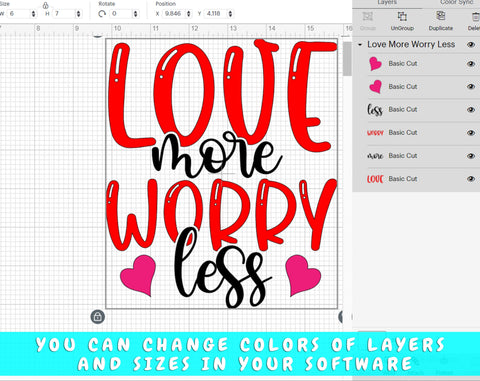Viewport: 480px width, 381px height.
Task: Click the Height value stepper arrows
Action: (78, 14)
